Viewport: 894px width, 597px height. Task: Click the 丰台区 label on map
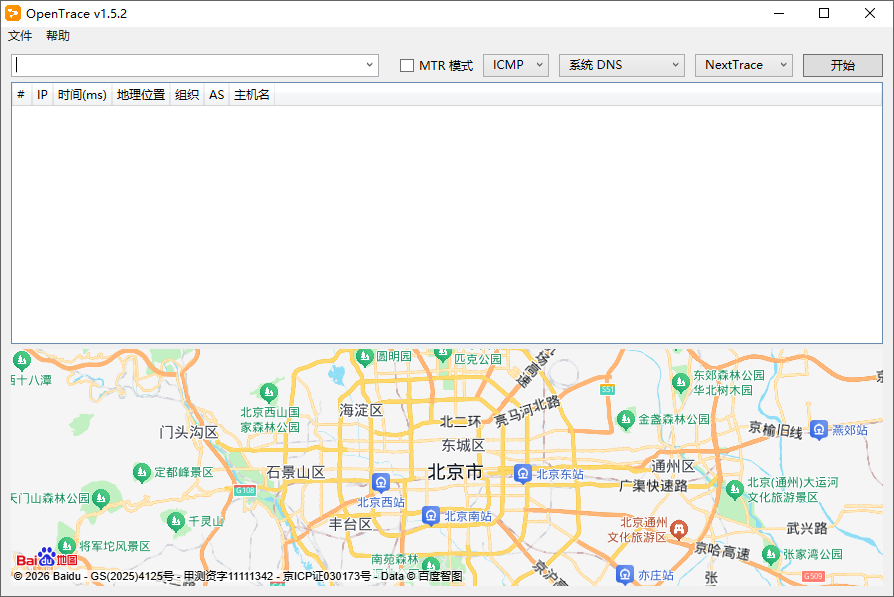pyautogui.click(x=350, y=524)
